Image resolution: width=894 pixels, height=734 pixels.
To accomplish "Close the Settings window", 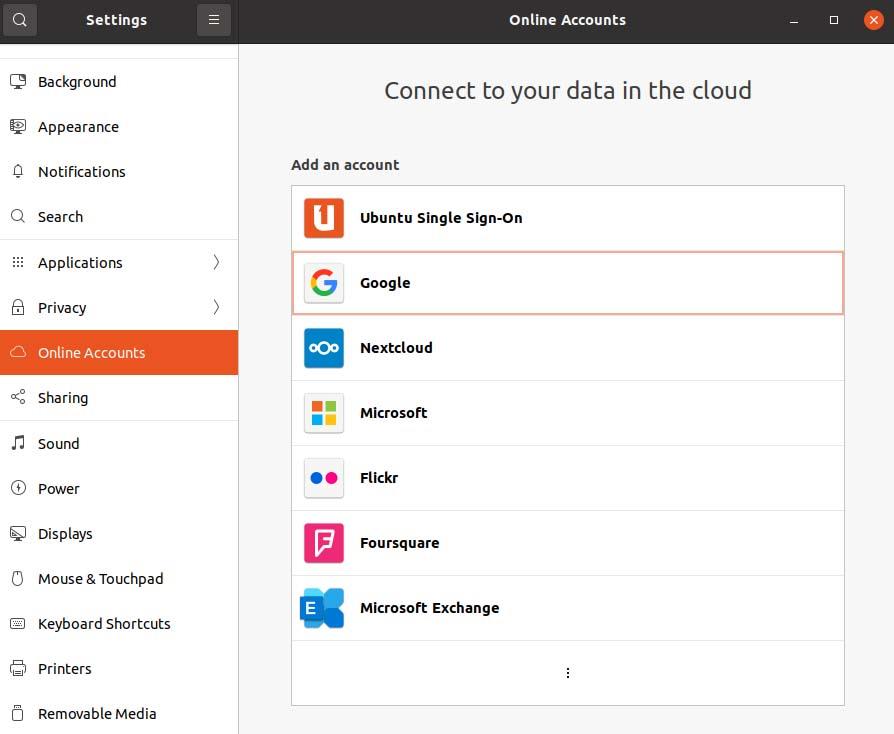I will point(873,20).
